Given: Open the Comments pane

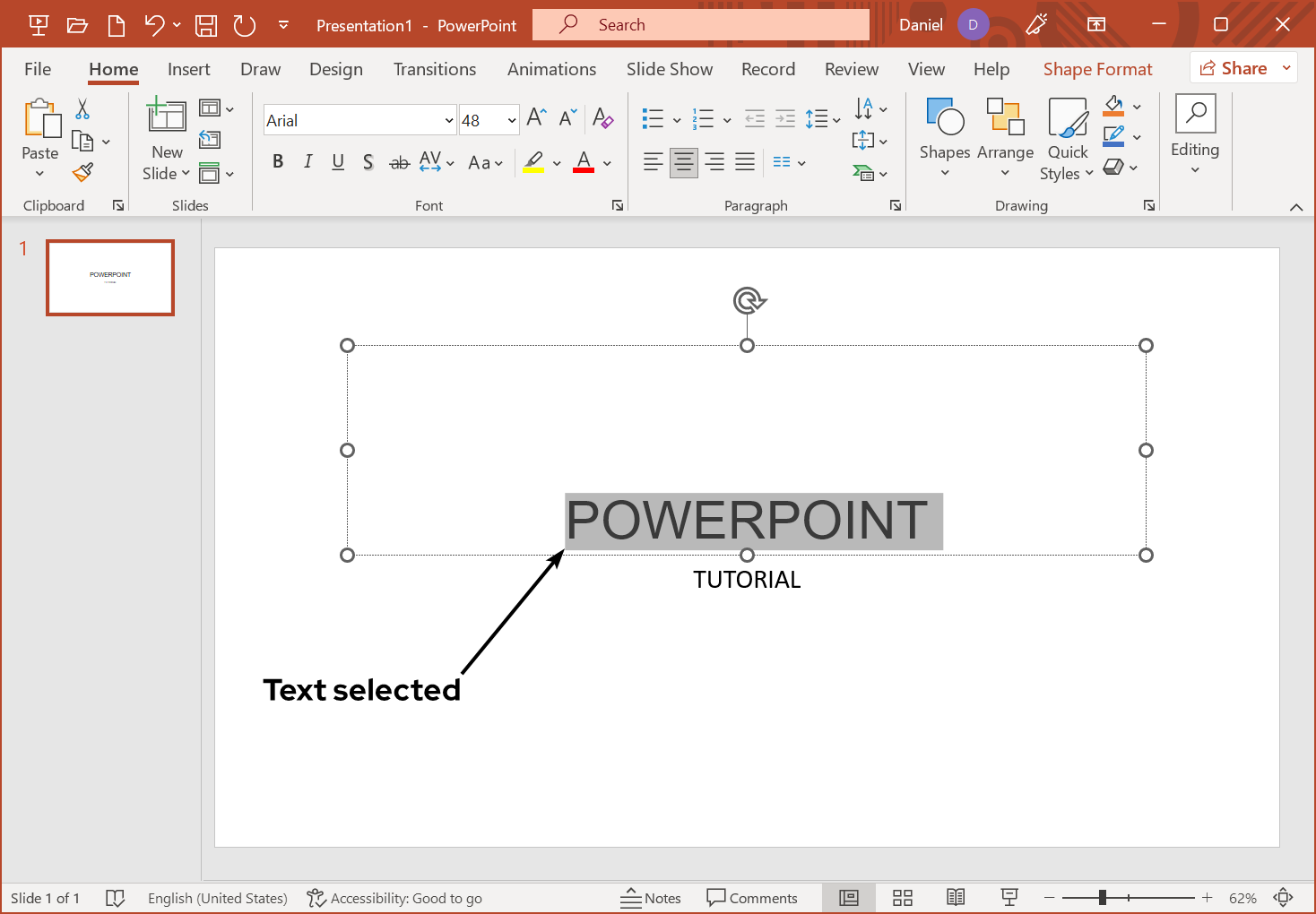Looking at the screenshot, I should 753,897.
